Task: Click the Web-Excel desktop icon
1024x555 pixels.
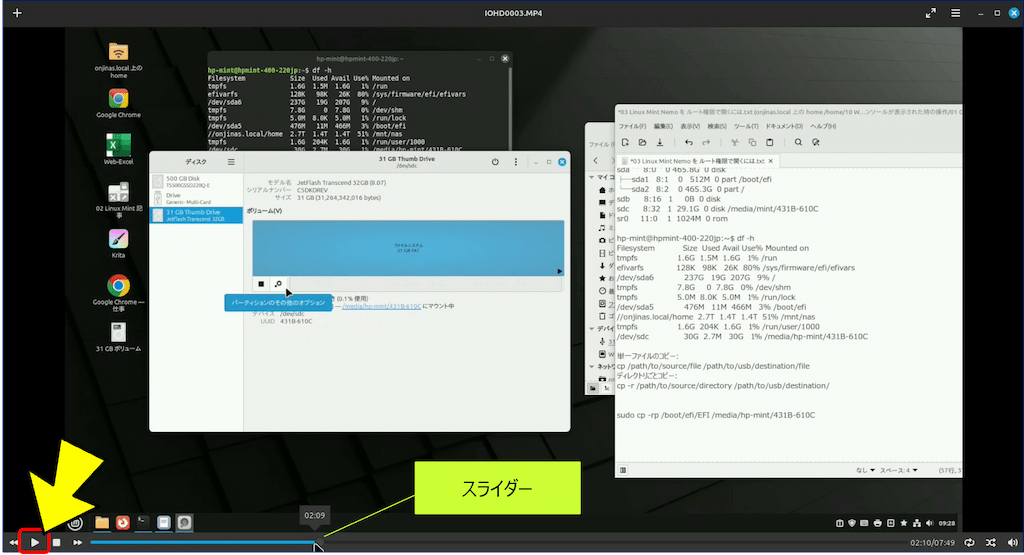Action: click(x=118, y=148)
